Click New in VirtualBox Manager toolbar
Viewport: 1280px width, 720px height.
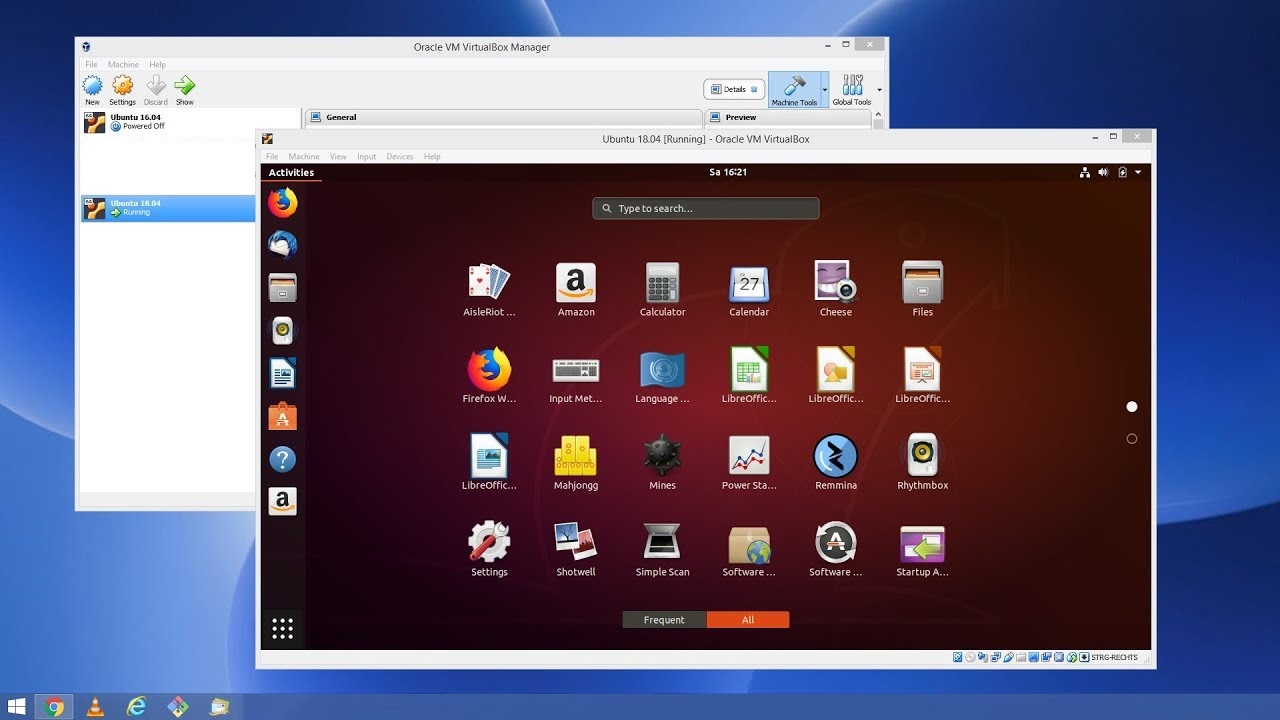pos(92,89)
